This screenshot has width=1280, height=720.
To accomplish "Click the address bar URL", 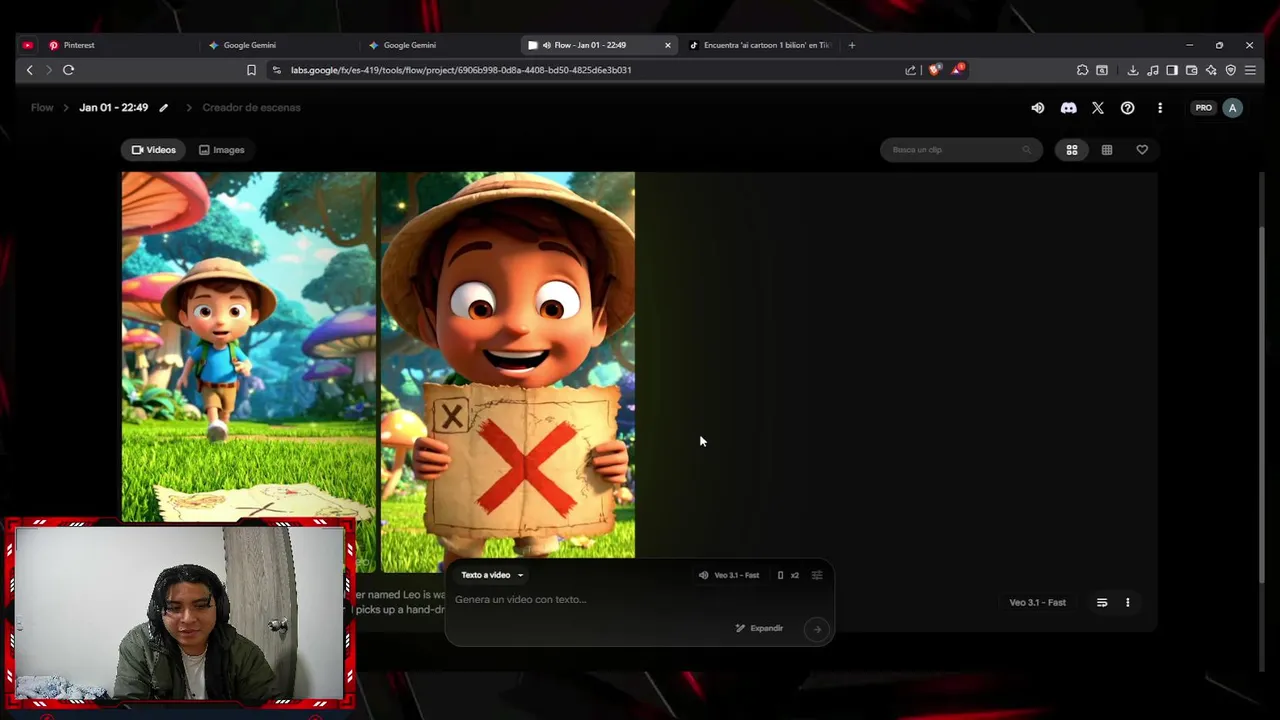I will coord(461,70).
